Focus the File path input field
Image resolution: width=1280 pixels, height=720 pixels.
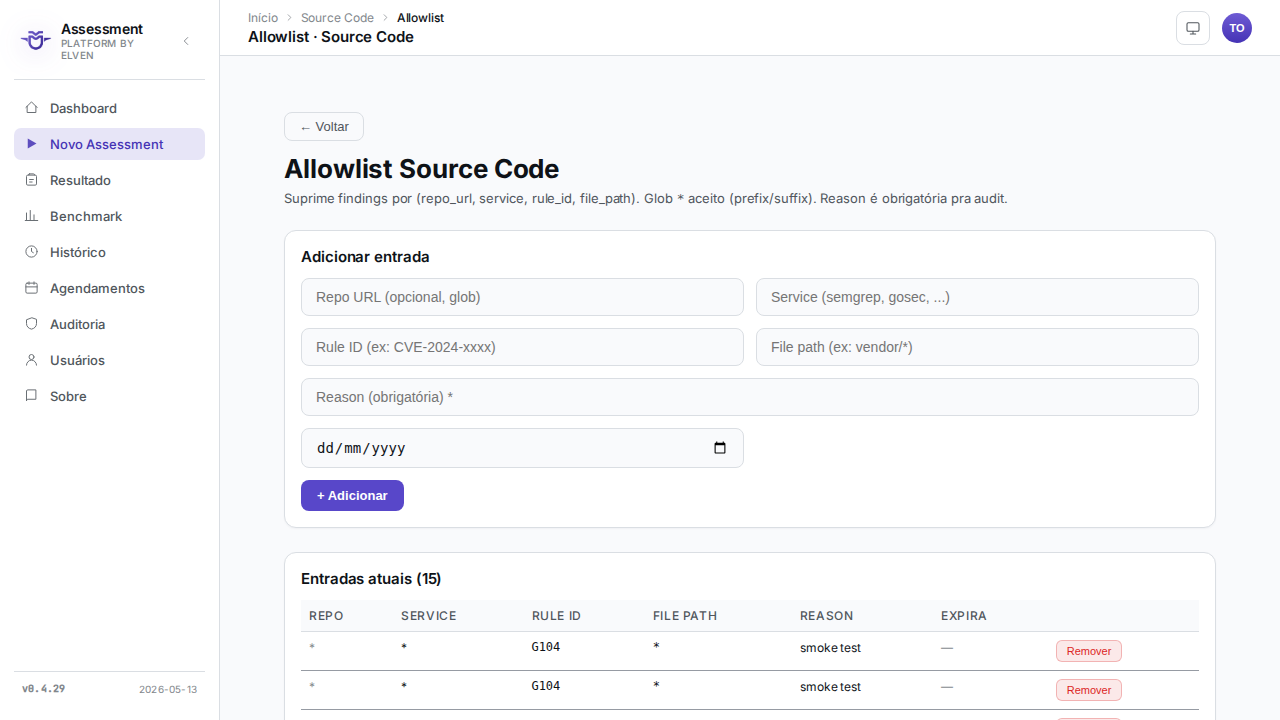(977, 347)
